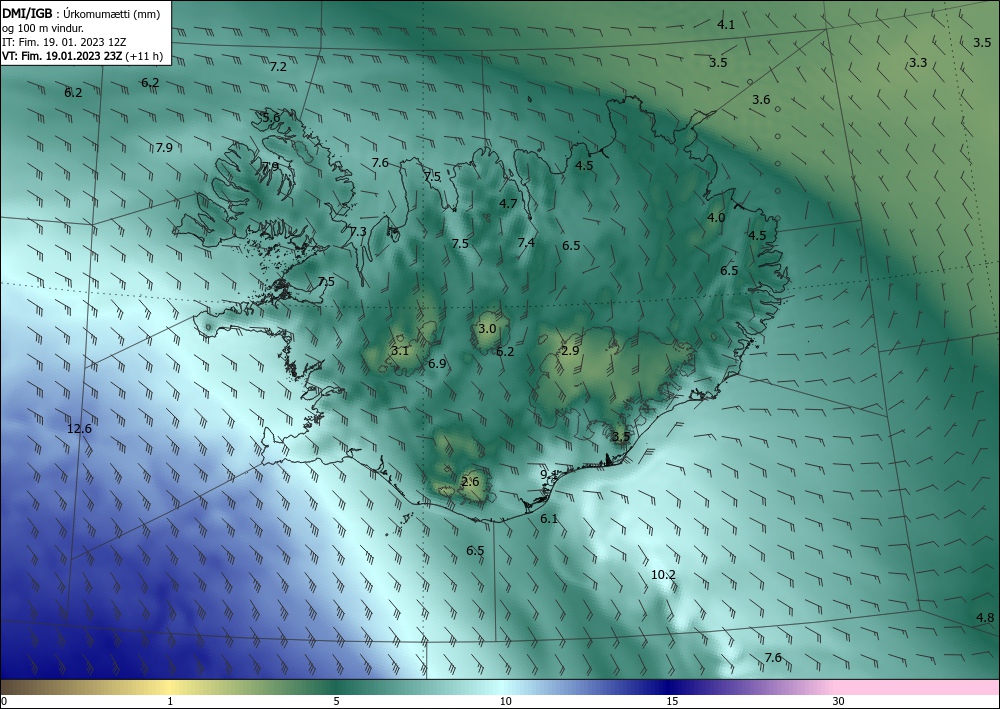Click the 10 label on the colour scale
This screenshot has height=709, width=1000.
coord(505,701)
